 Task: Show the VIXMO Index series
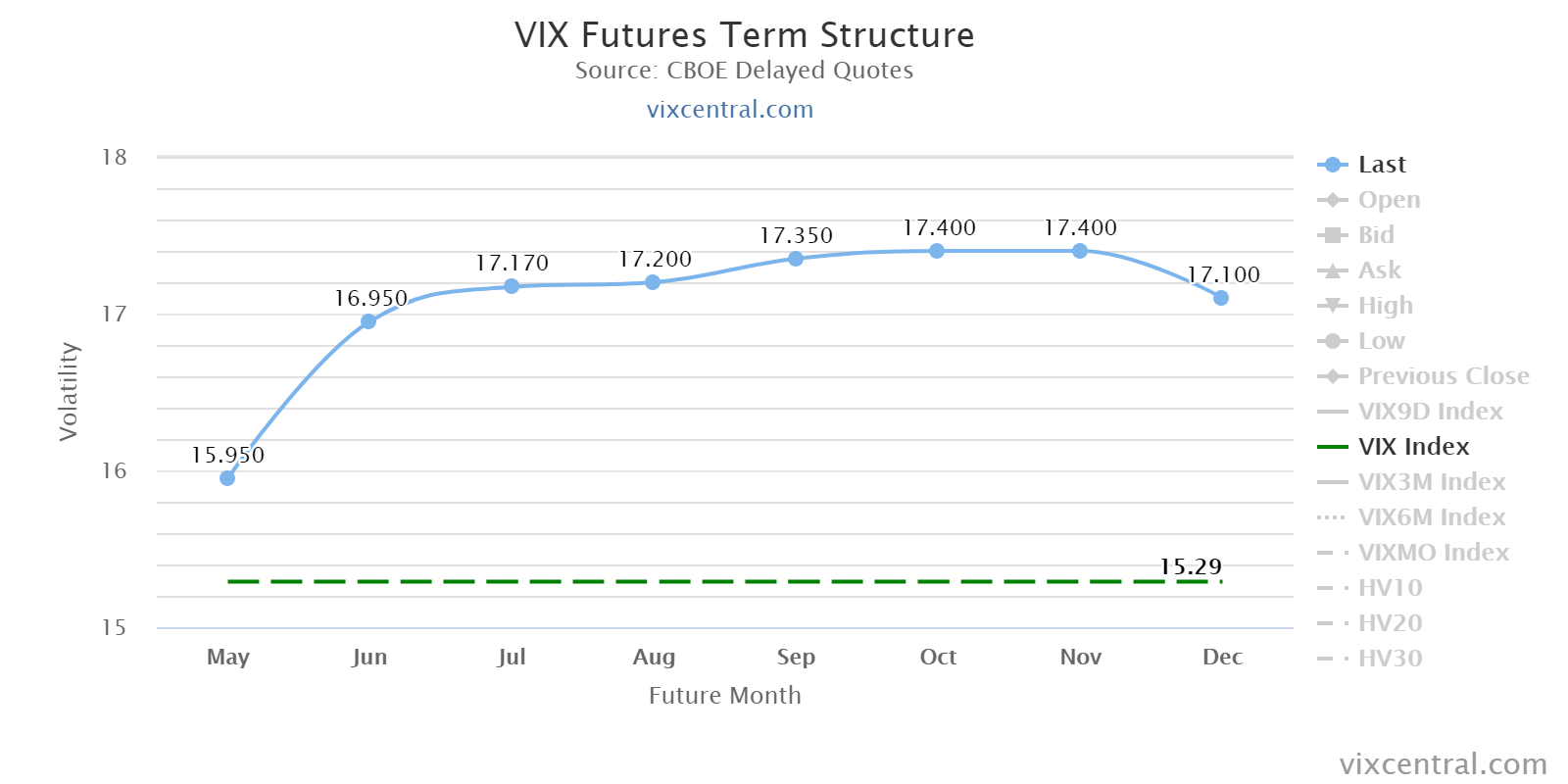point(1433,553)
